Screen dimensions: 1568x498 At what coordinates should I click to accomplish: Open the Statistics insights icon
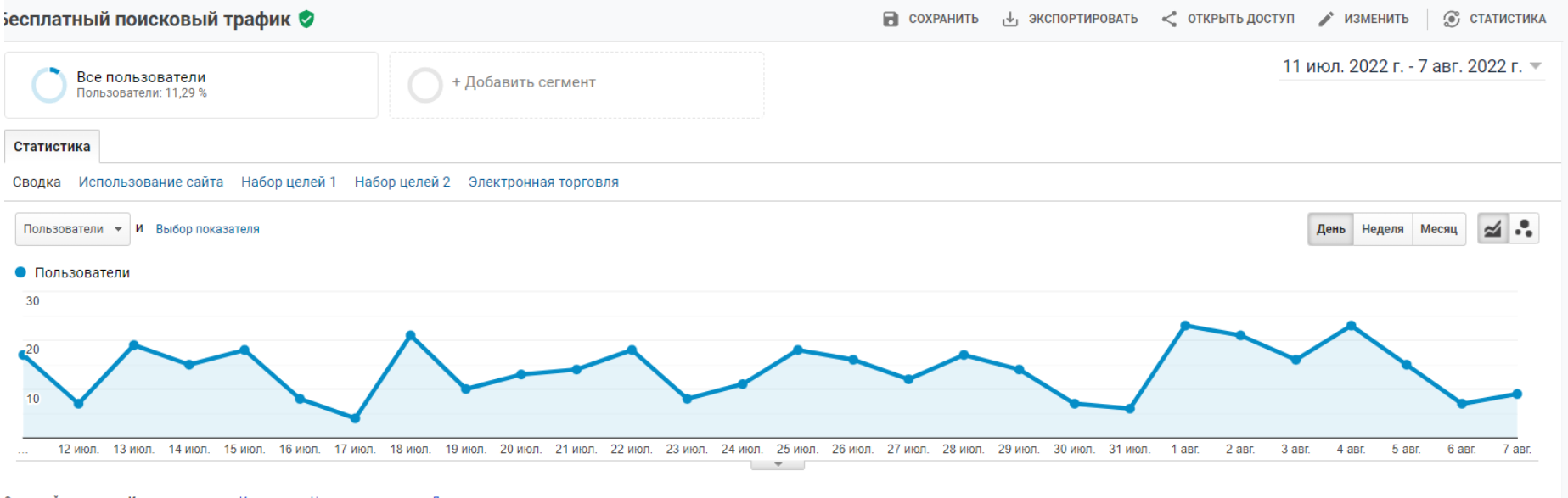click(x=1452, y=19)
